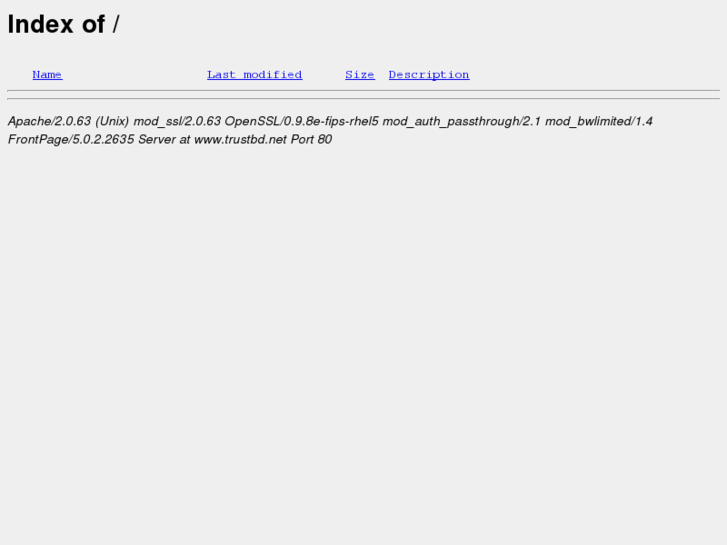Screen dimensions: 727x545
Task: Click the word "modified" in the header link
Action: pos(273,75)
